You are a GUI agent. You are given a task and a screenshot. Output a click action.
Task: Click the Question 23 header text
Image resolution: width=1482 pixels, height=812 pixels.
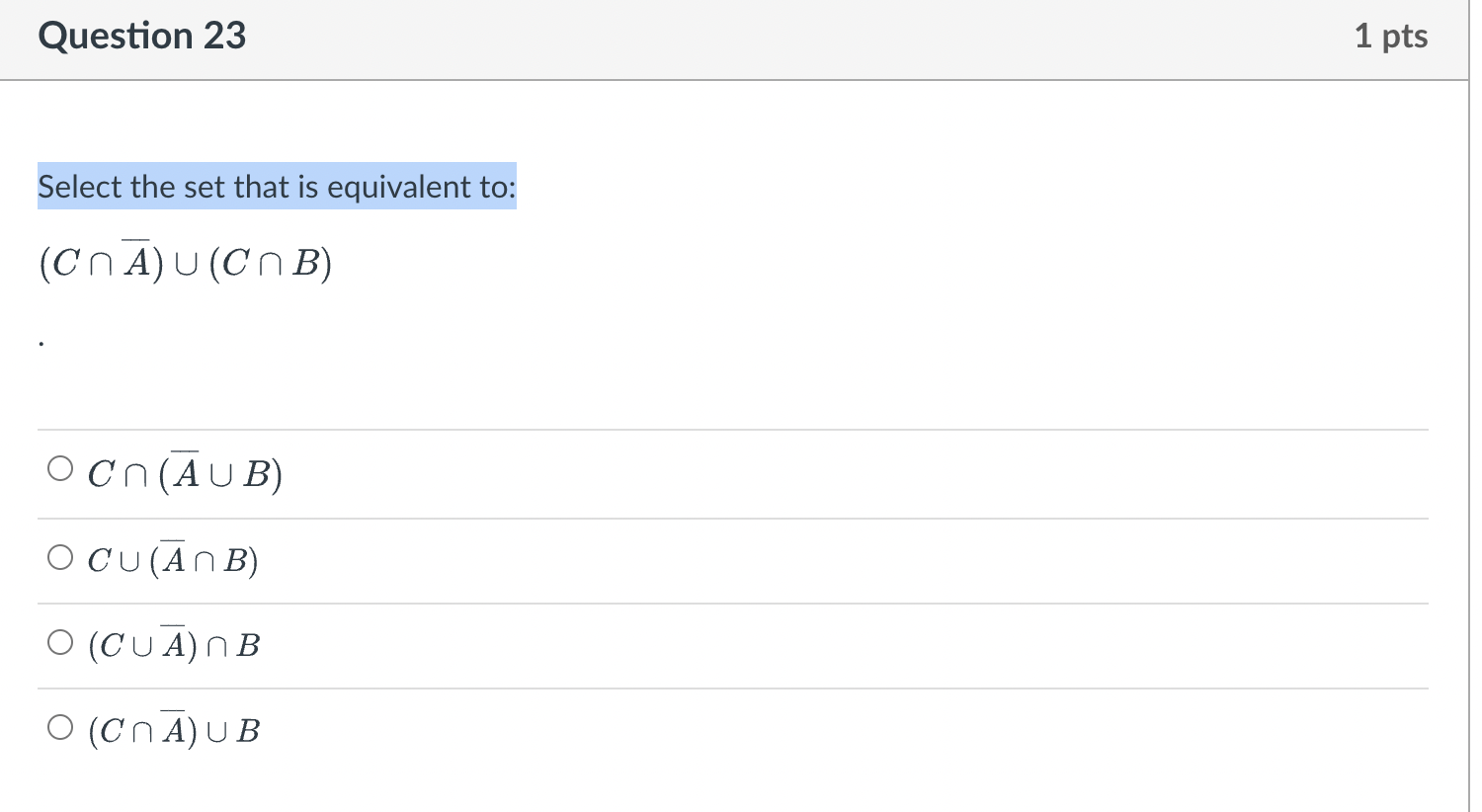click(x=141, y=36)
